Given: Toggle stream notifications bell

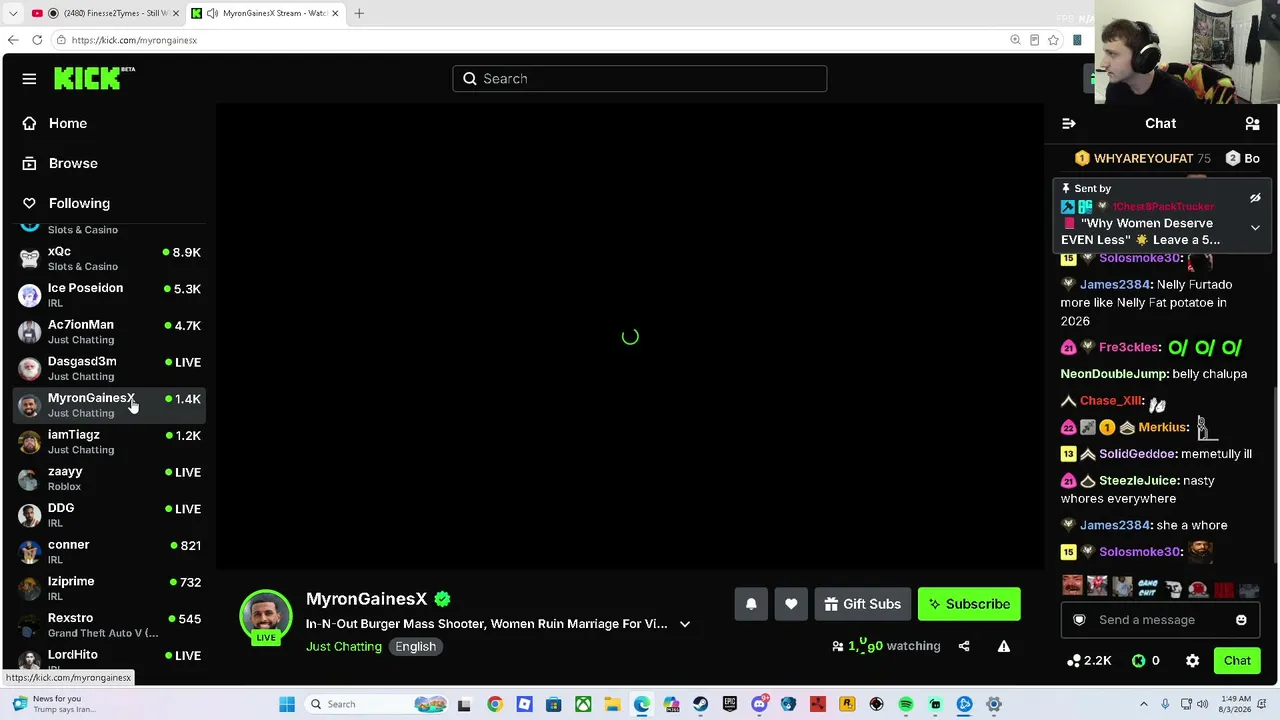Looking at the screenshot, I should pyautogui.click(x=751, y=604).
